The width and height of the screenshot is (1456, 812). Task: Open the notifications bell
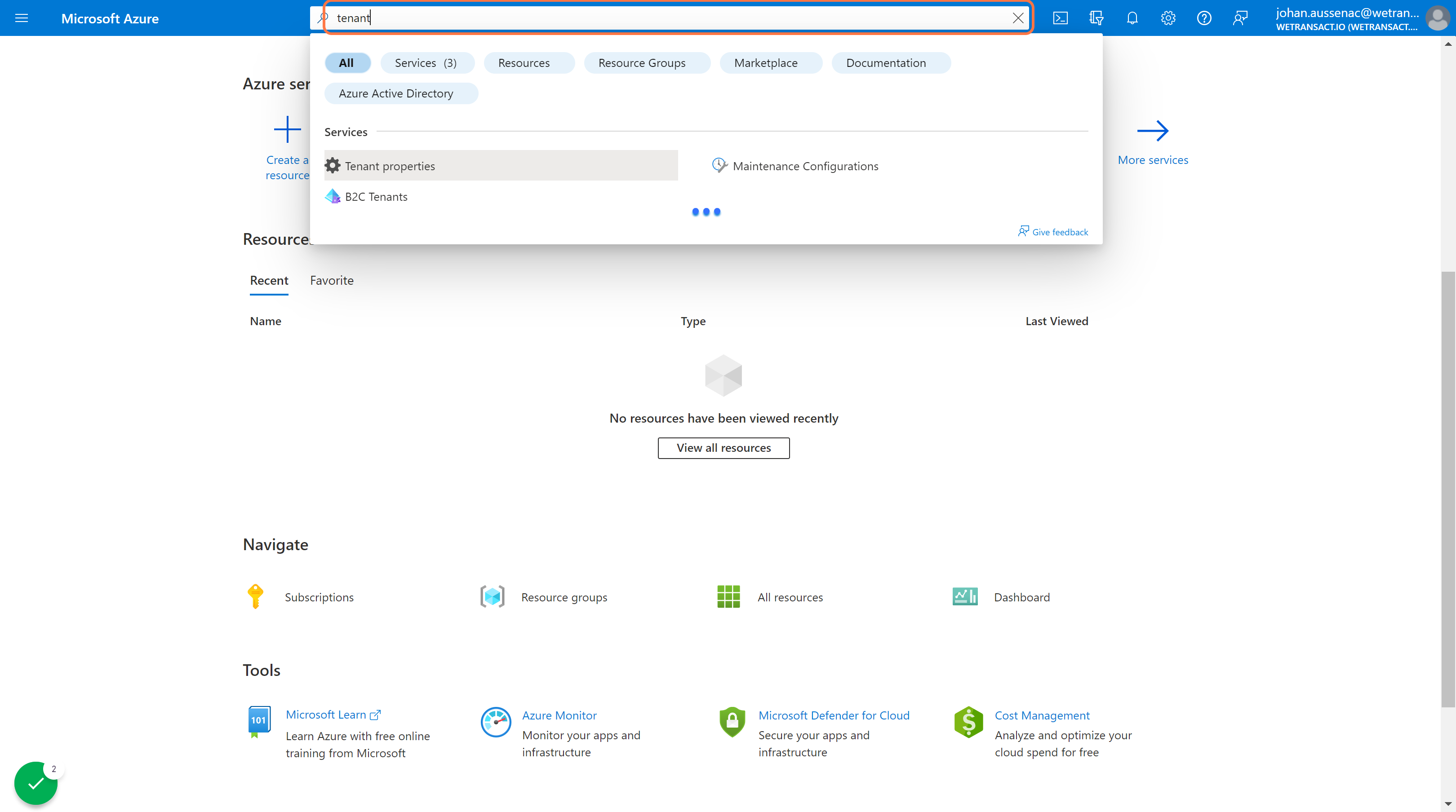tap(1132, 18)
